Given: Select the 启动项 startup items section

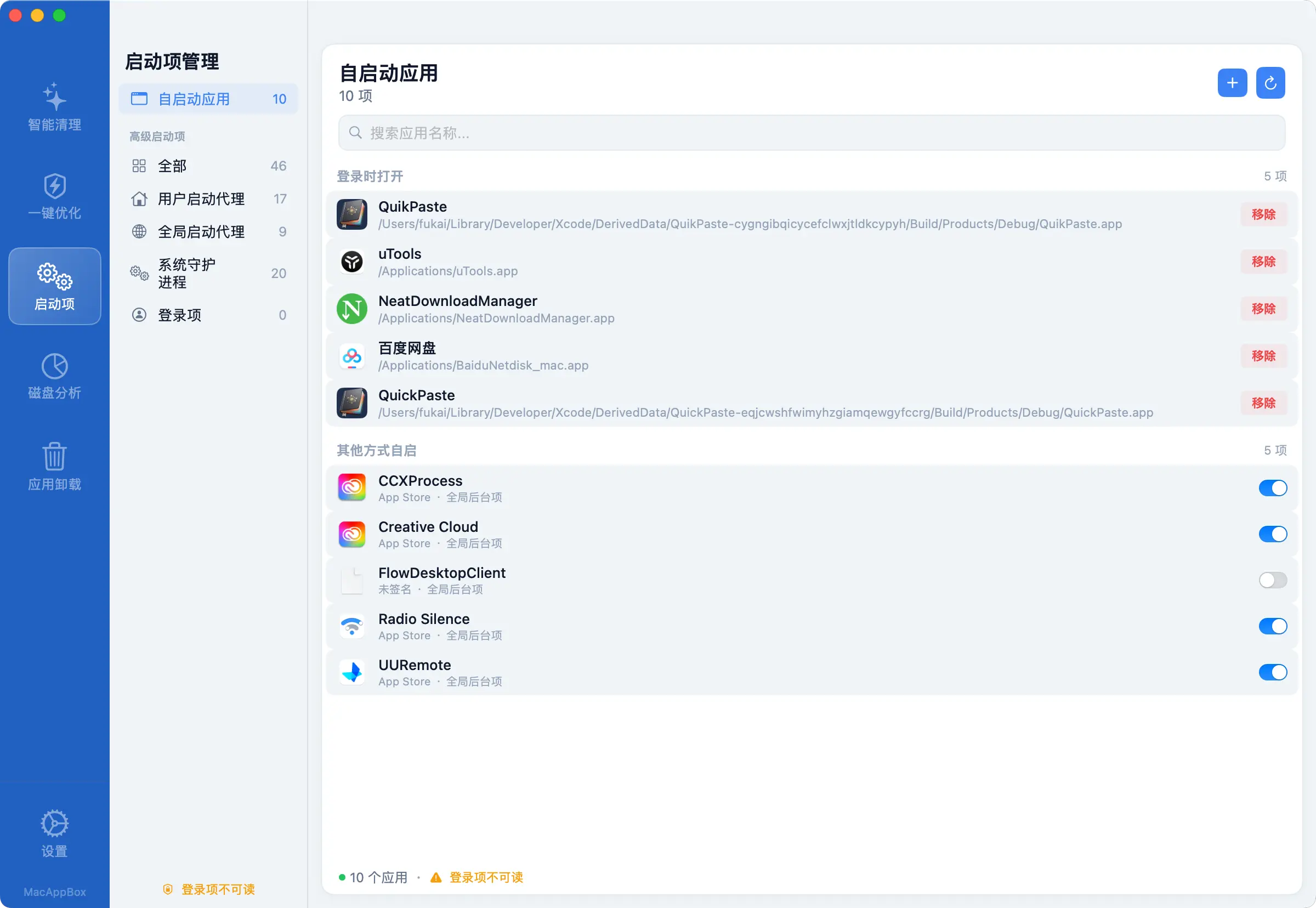Looking at the screenshot, I should pos(55,286).
